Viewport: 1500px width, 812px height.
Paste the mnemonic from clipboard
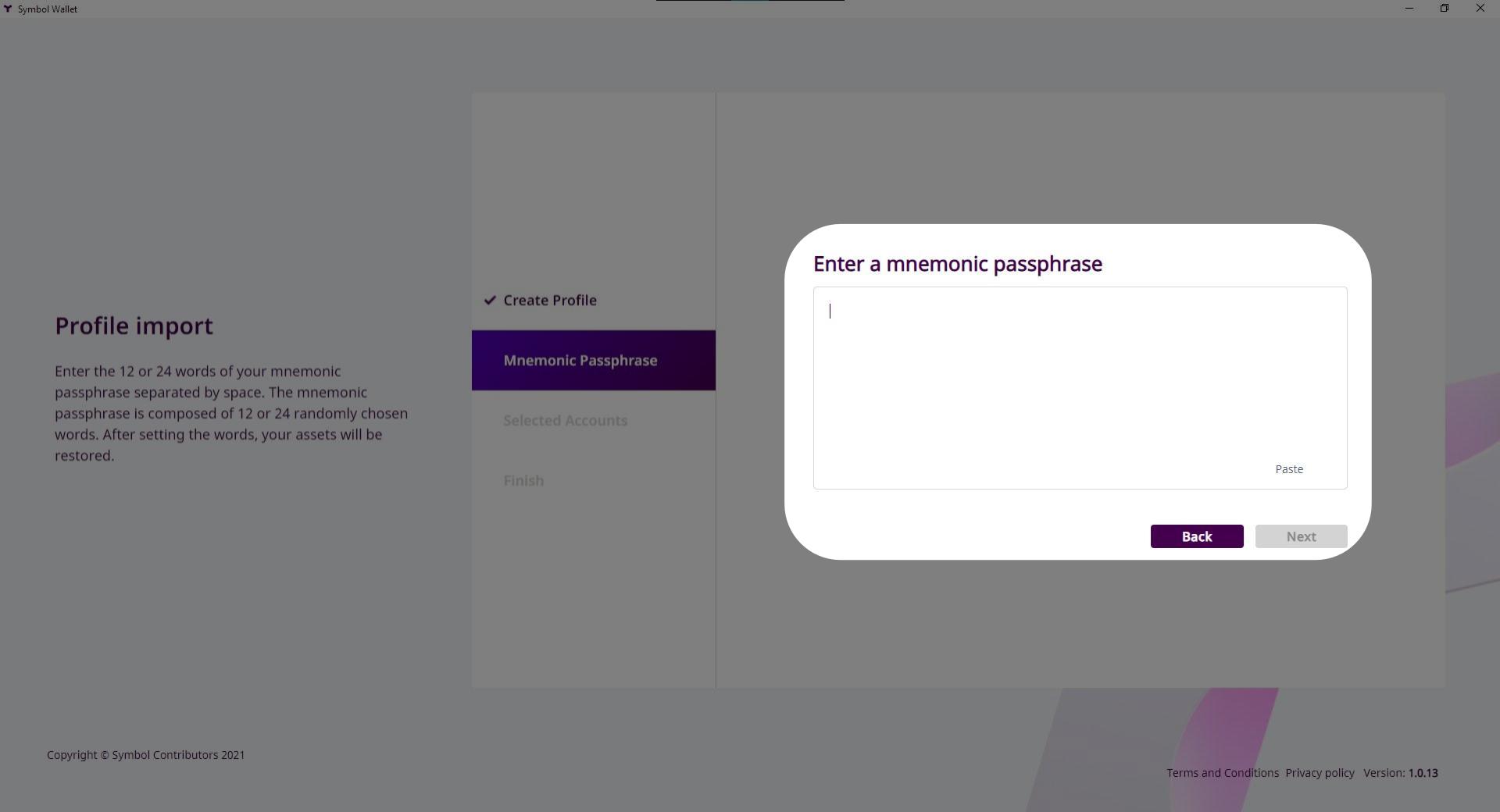click(1288, 469)
